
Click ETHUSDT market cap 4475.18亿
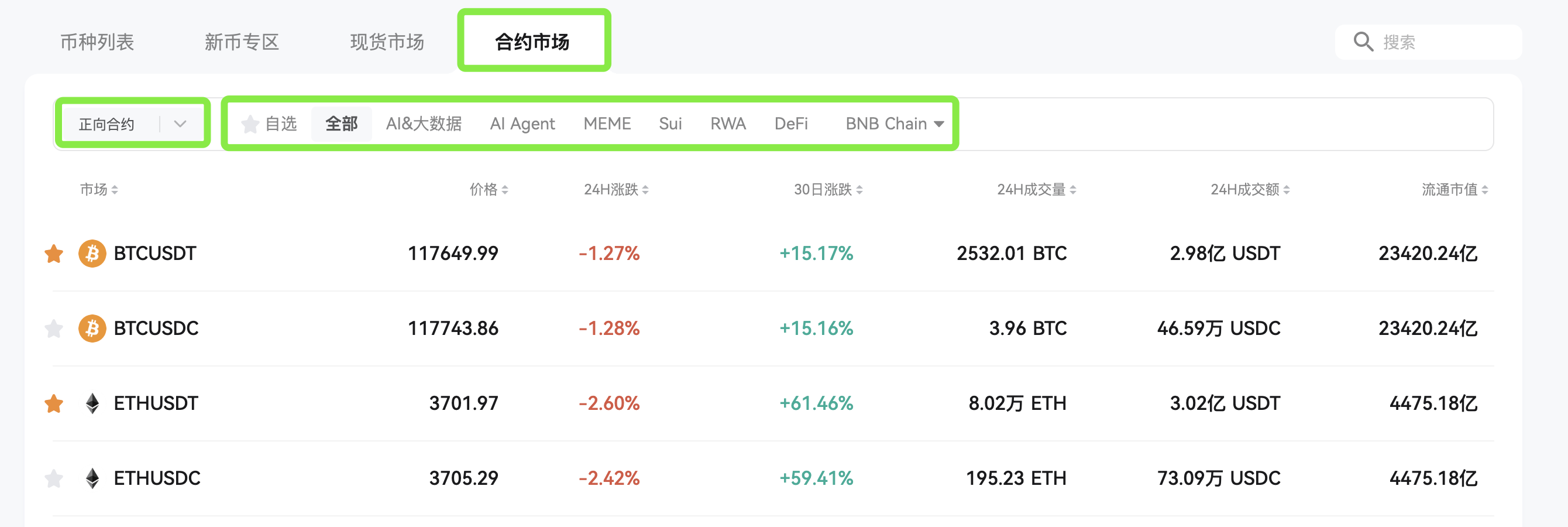click(x=1433, y=403)
